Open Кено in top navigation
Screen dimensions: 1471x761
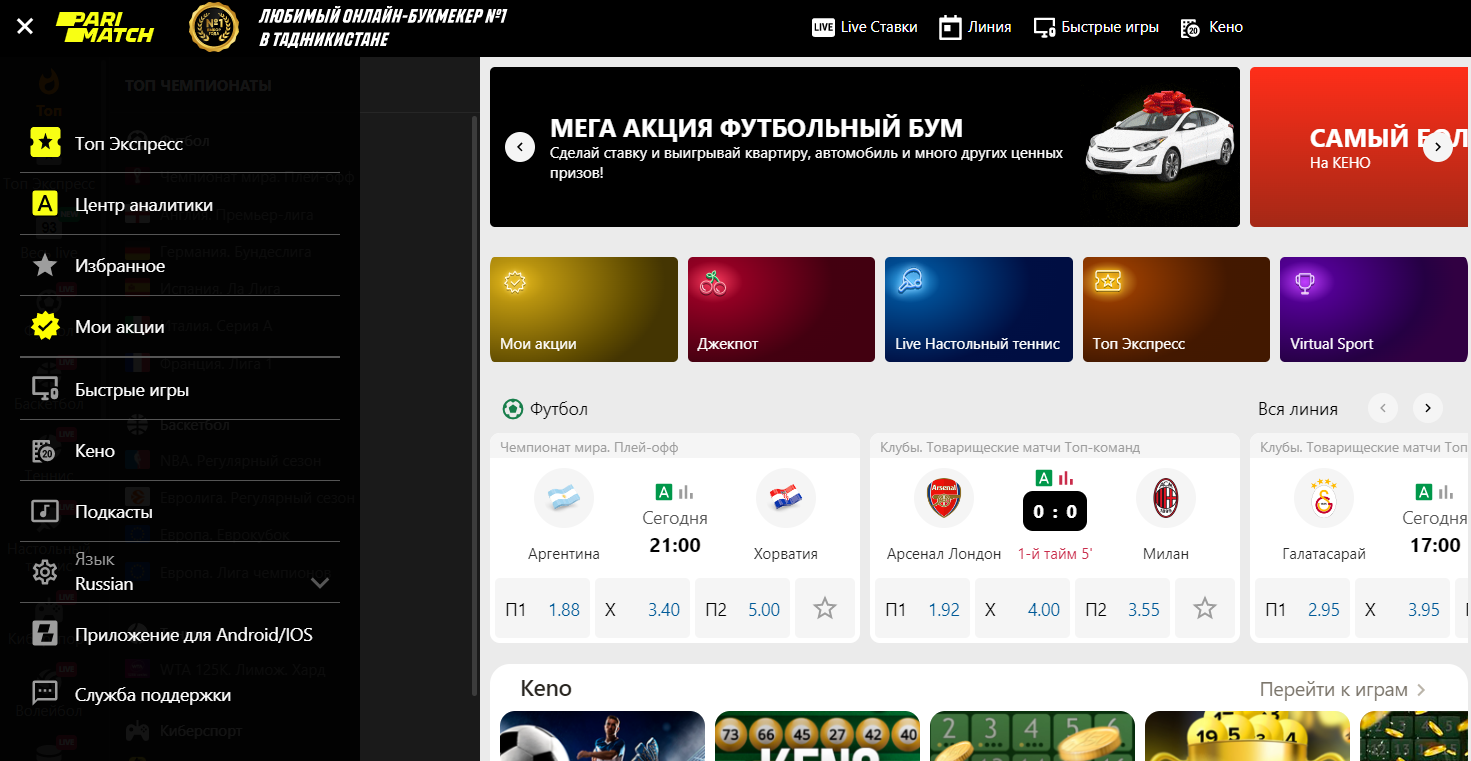click(x=1212, y=27)
